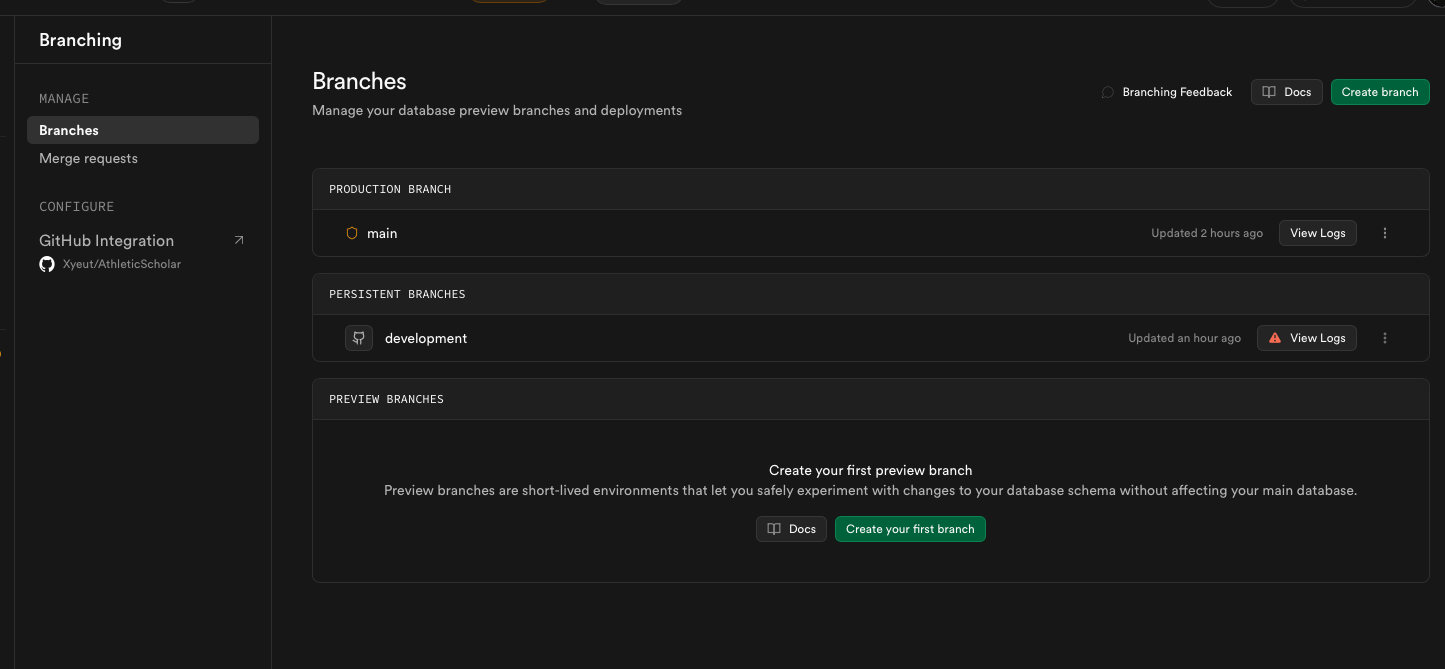1445x669 pixels.
Task: Click the GitHub icon next to development branch
Action: point(359,338)
